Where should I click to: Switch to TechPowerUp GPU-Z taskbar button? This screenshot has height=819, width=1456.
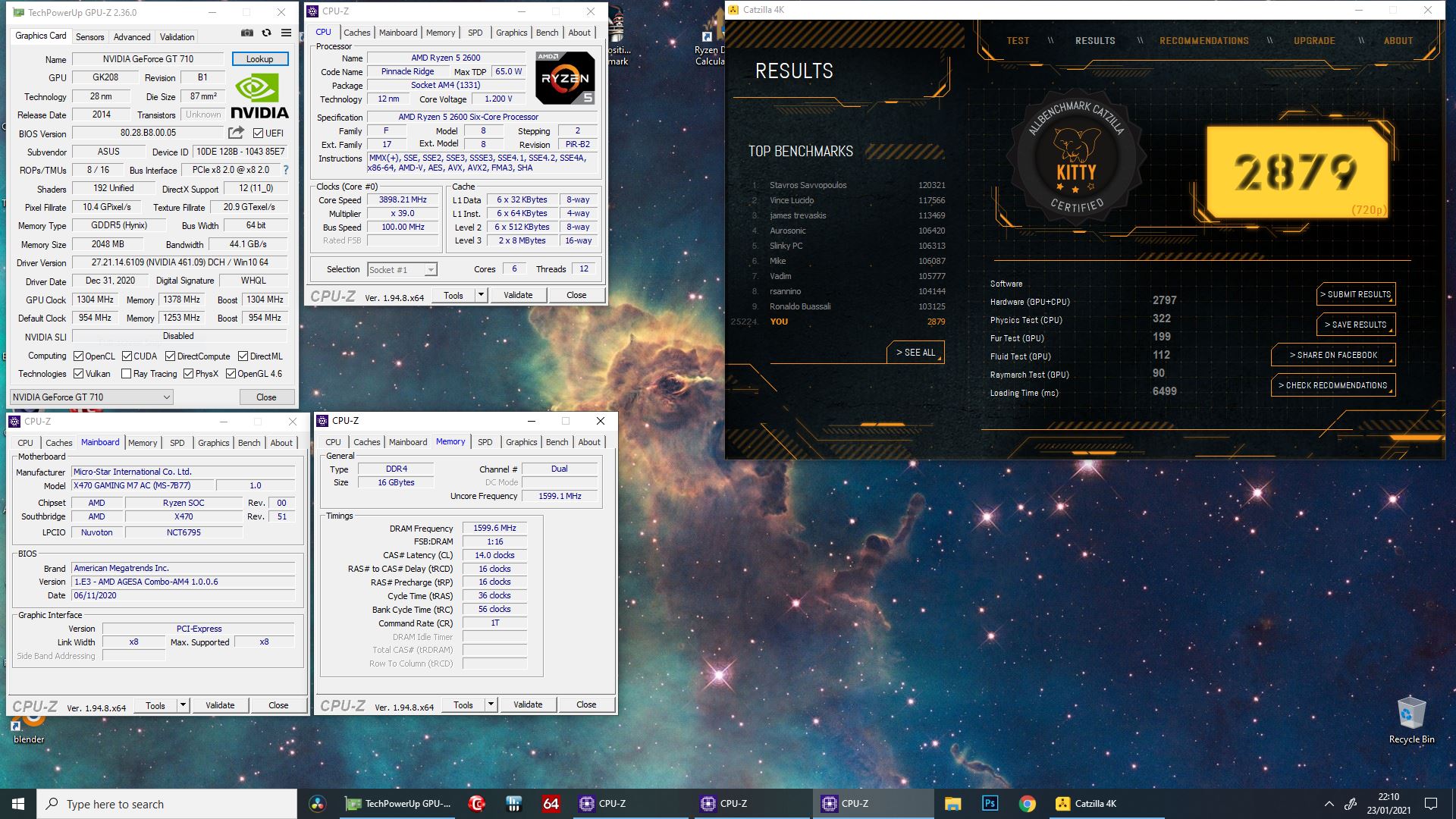399,804
